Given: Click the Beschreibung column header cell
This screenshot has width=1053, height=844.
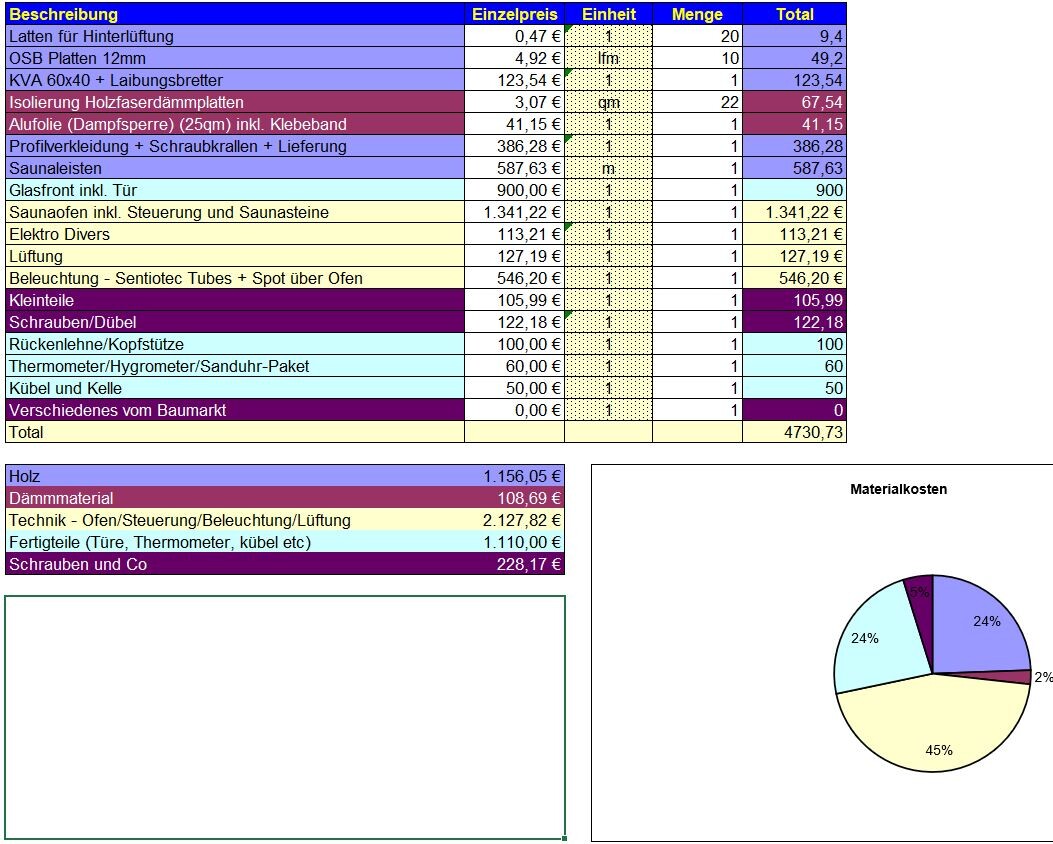Looking at the screenshot, I should 235,14.
